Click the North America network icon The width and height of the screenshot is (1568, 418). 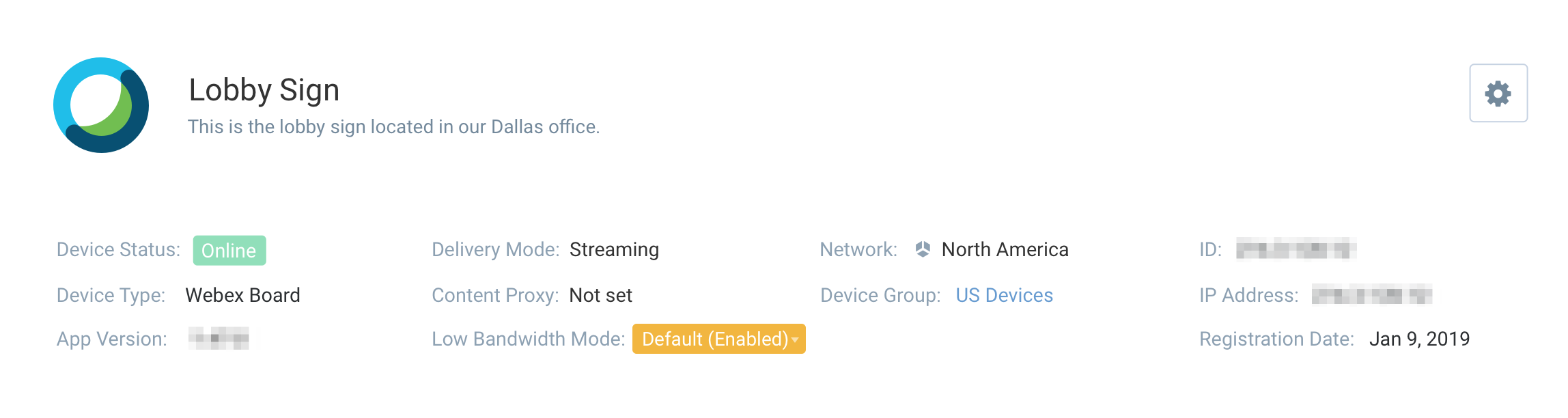(x=923, y=249)
